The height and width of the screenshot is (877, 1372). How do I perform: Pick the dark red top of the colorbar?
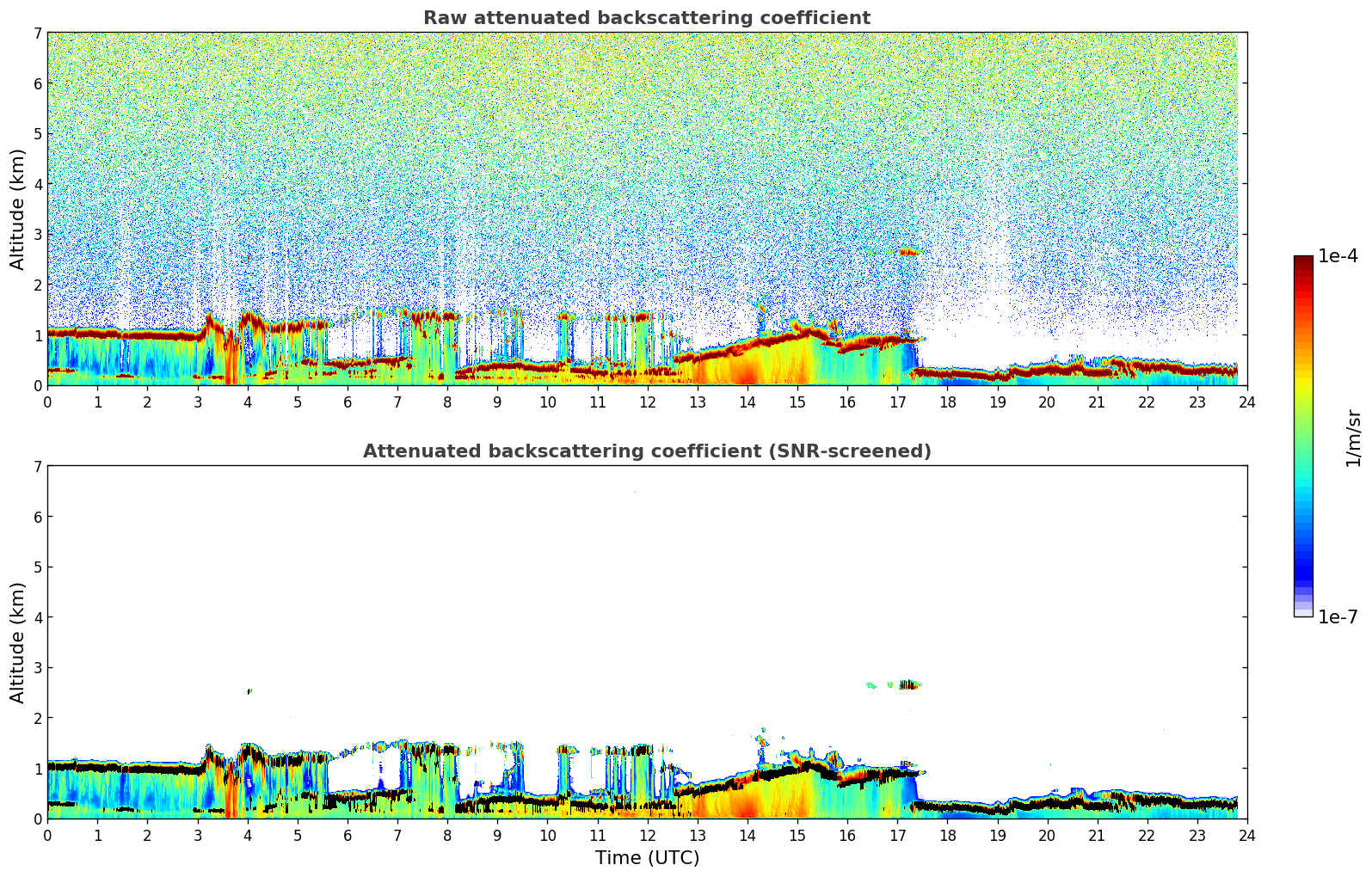[1303, 261]
